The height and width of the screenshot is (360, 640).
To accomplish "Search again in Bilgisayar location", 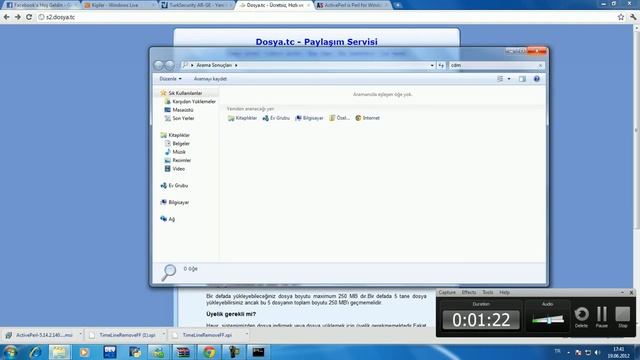I will point(309,118).
